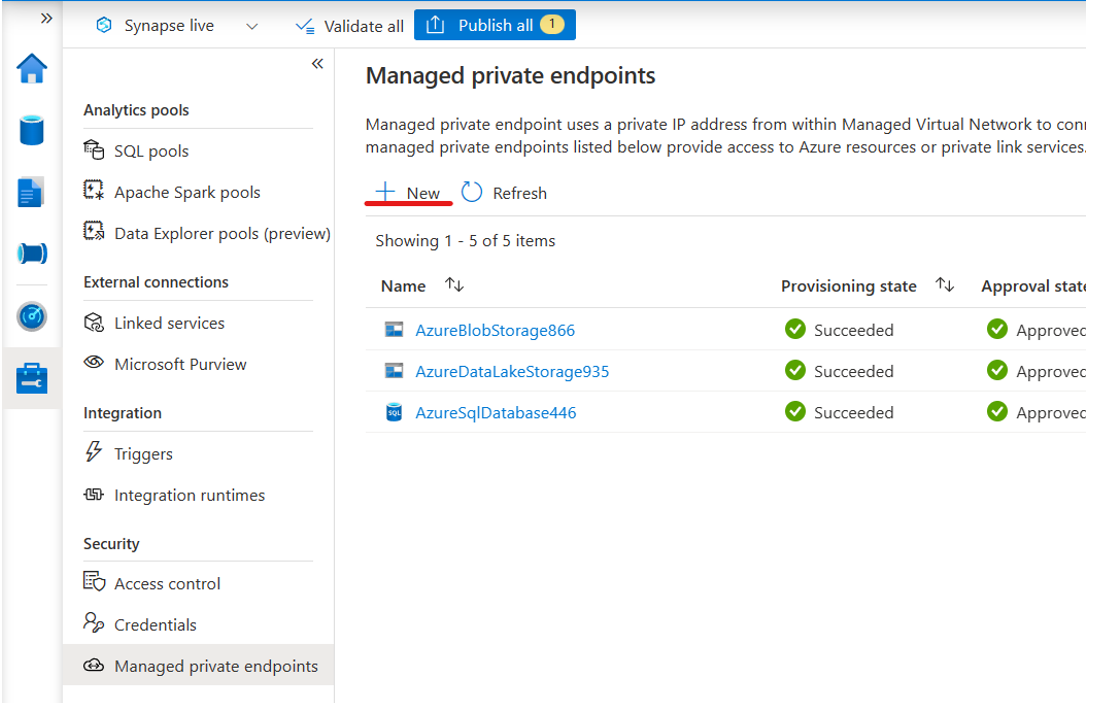1105x703 pixels.
Task: Collapse the Analytics pools navigation pane
Action: pos(317,63)
